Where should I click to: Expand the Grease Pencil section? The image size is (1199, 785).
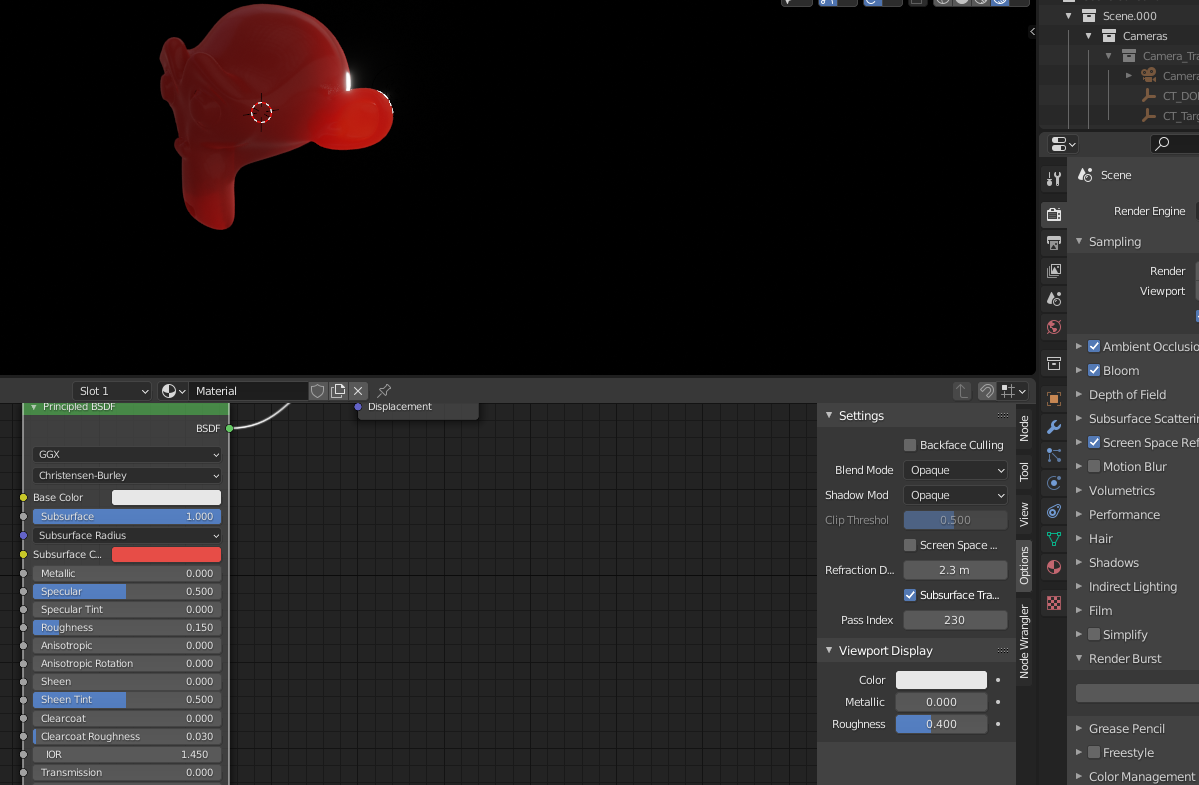pos(1077,728)
